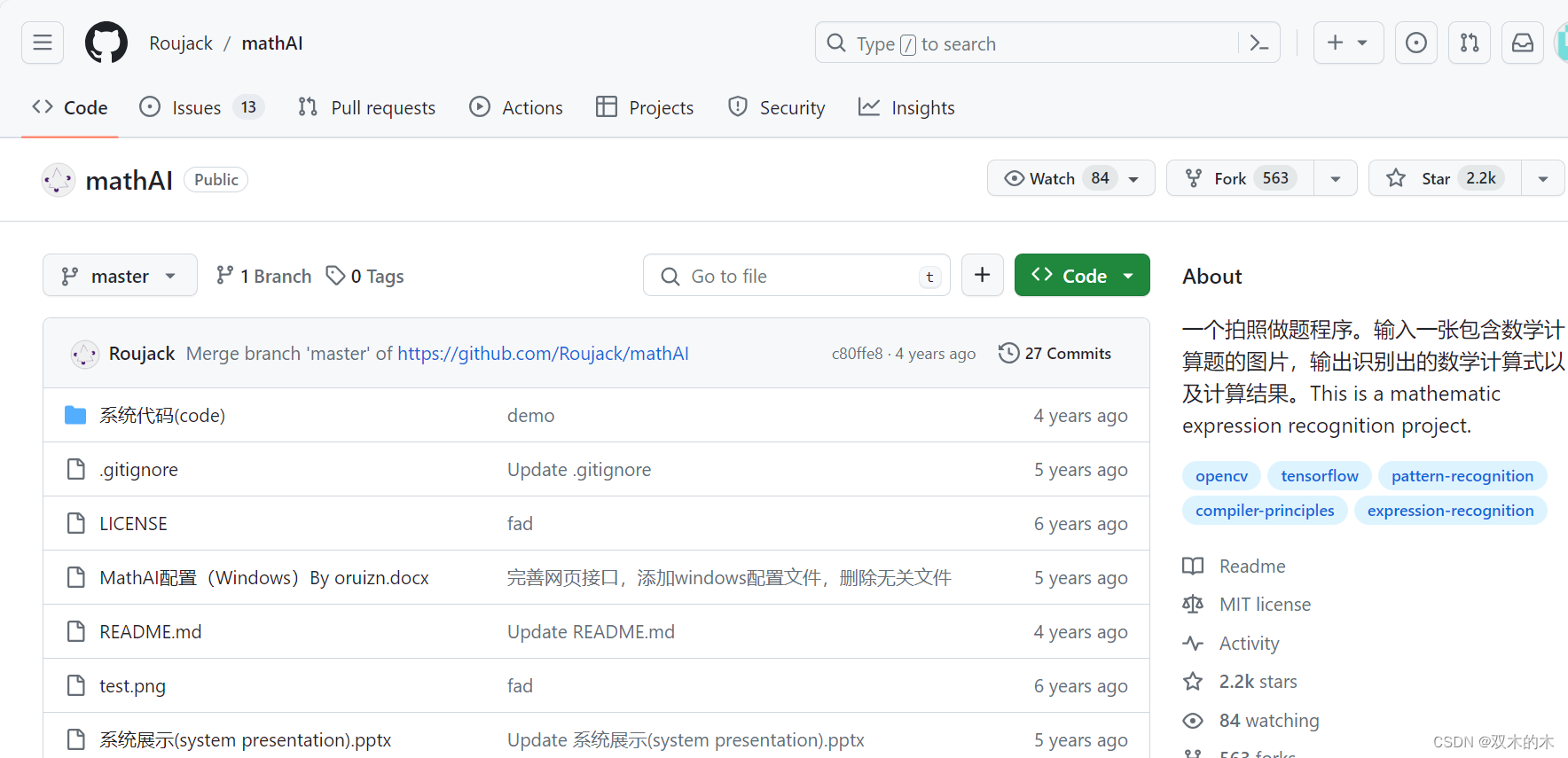The height and width of the screenshot is (758, 1568).
Task: Open README.md file
Action: click(151, 631)
